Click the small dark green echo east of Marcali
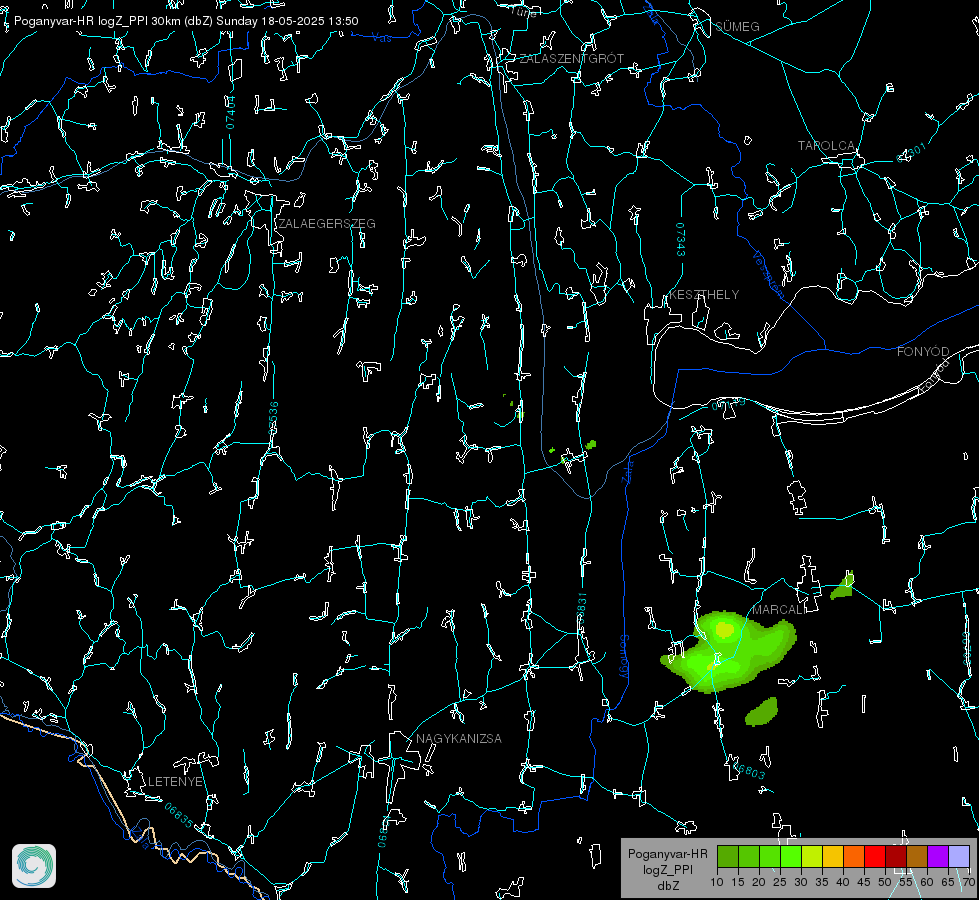The image size is (979, 900). click(x=843, y=586)
